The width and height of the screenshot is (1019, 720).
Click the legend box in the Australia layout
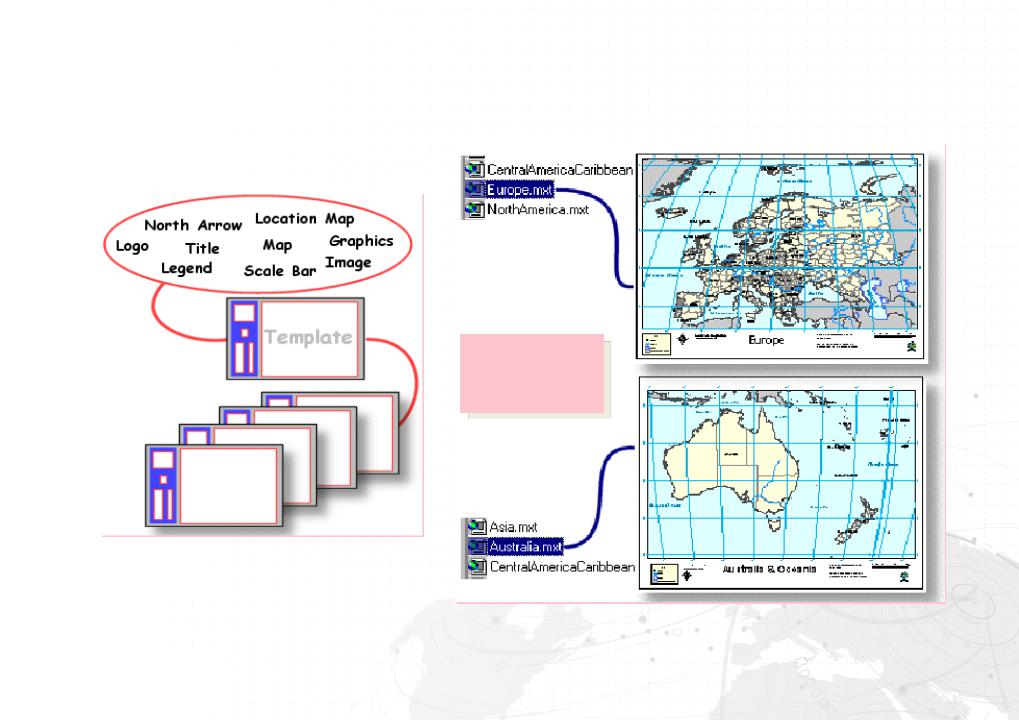pyautogui.click(x=664, y=574)
